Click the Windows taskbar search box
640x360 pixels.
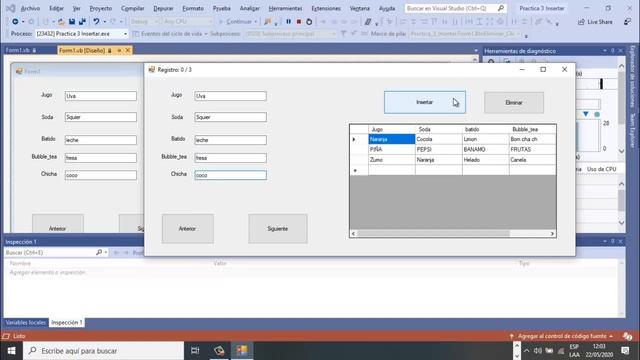coord(103,351)
